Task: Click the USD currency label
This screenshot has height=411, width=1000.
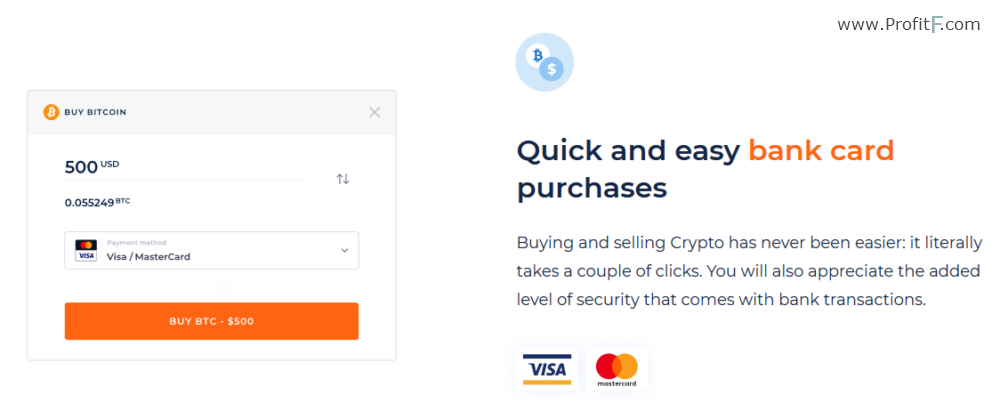Action: tap(110, 164)
